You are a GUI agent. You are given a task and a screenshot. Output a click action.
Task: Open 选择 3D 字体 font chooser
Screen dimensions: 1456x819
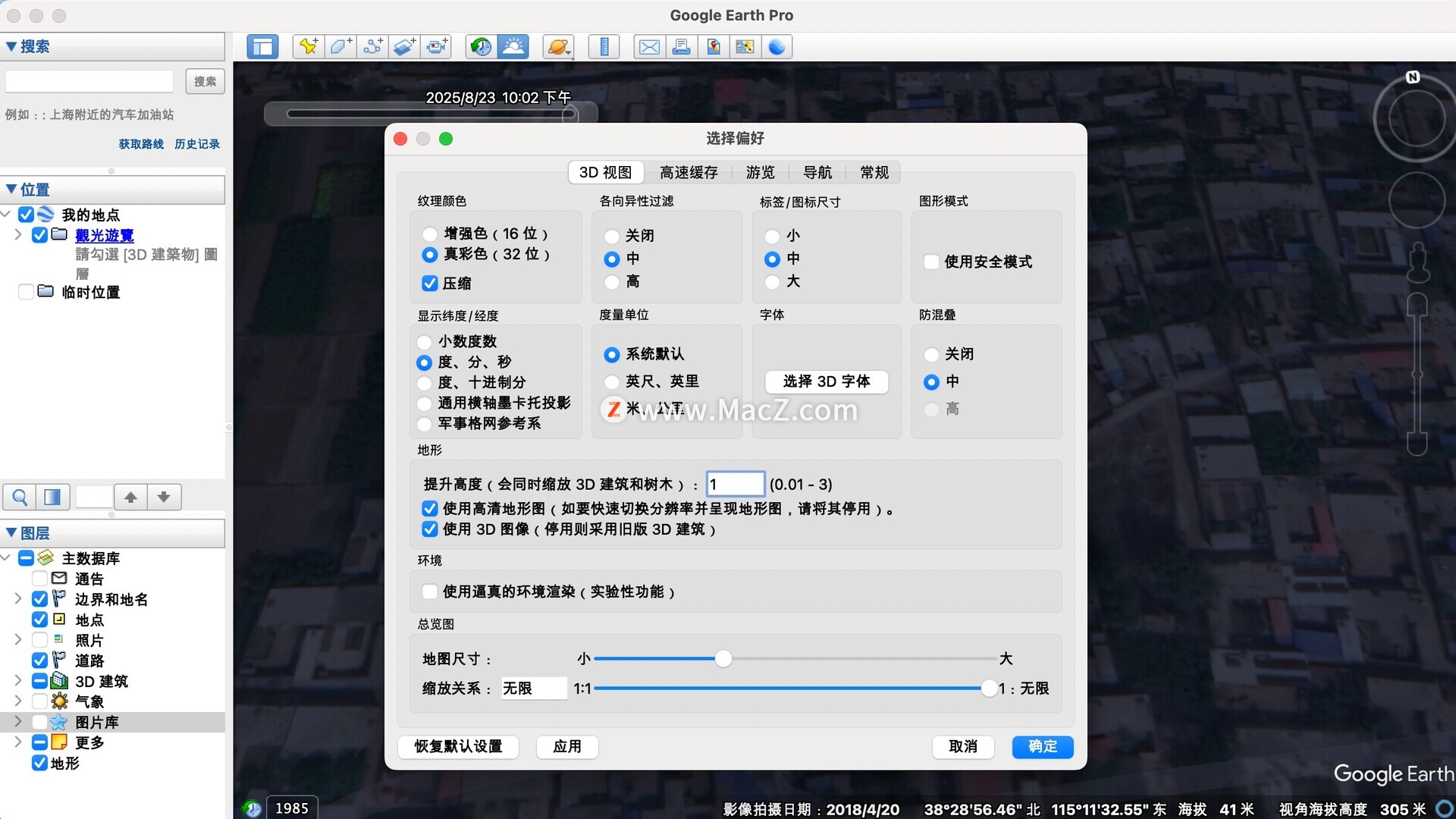tap(827, 381)
